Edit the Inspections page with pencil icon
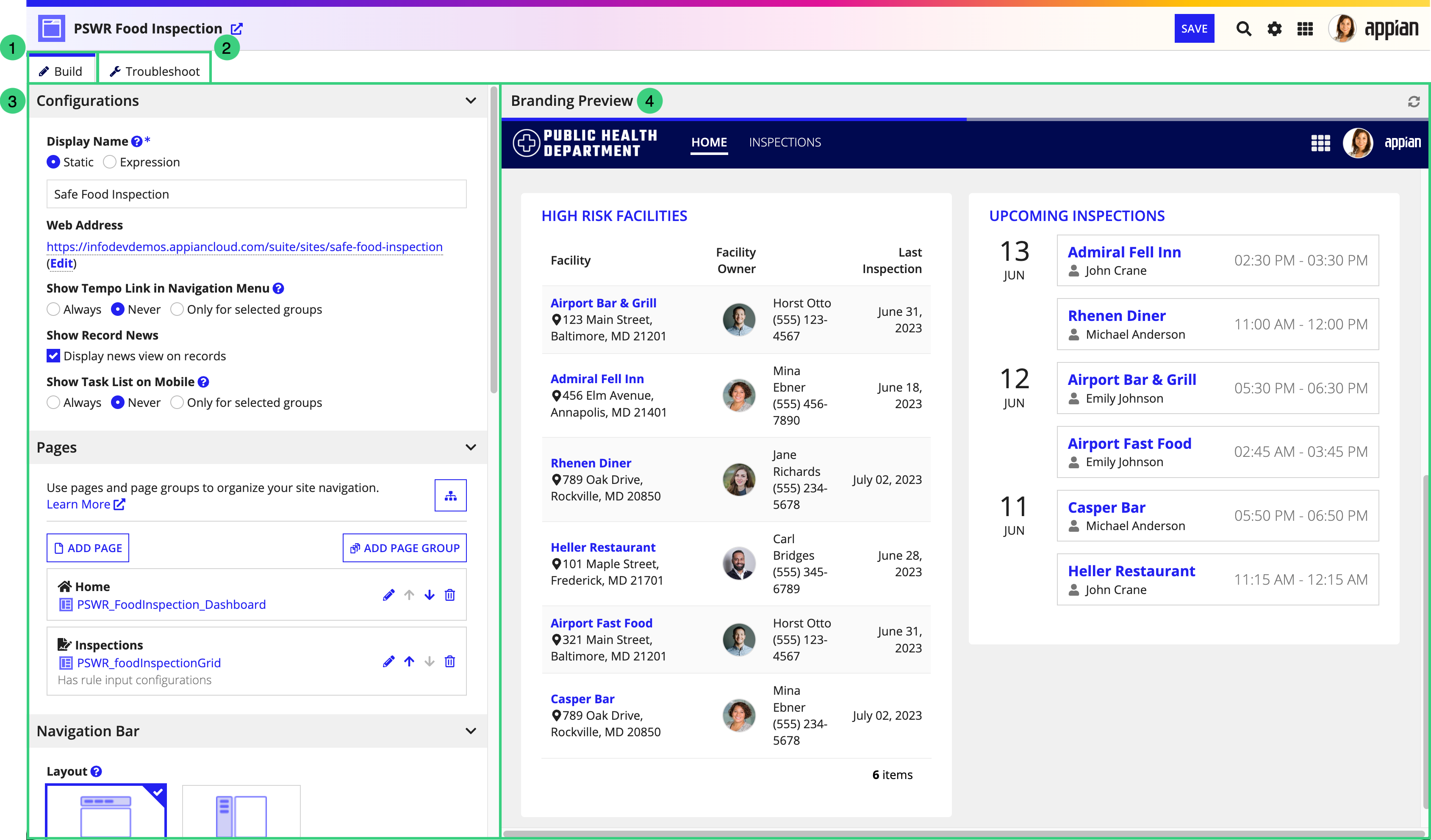Viewport: 1431px width, 840px height. click(388, 661)
